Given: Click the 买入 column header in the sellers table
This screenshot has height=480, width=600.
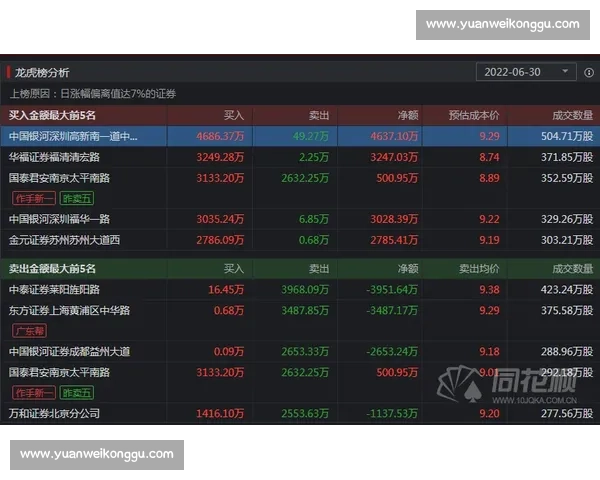Looking at the screenshot, I should pos(233,269).
